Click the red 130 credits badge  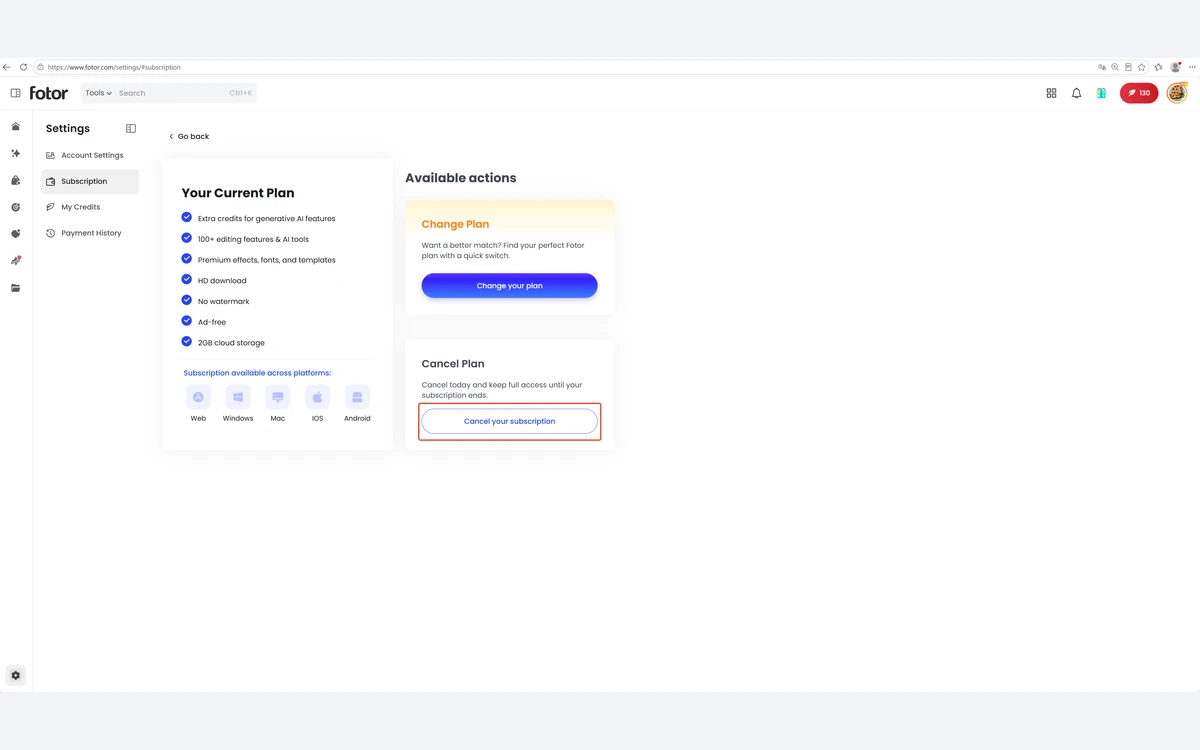click(x=1139, y=93)
